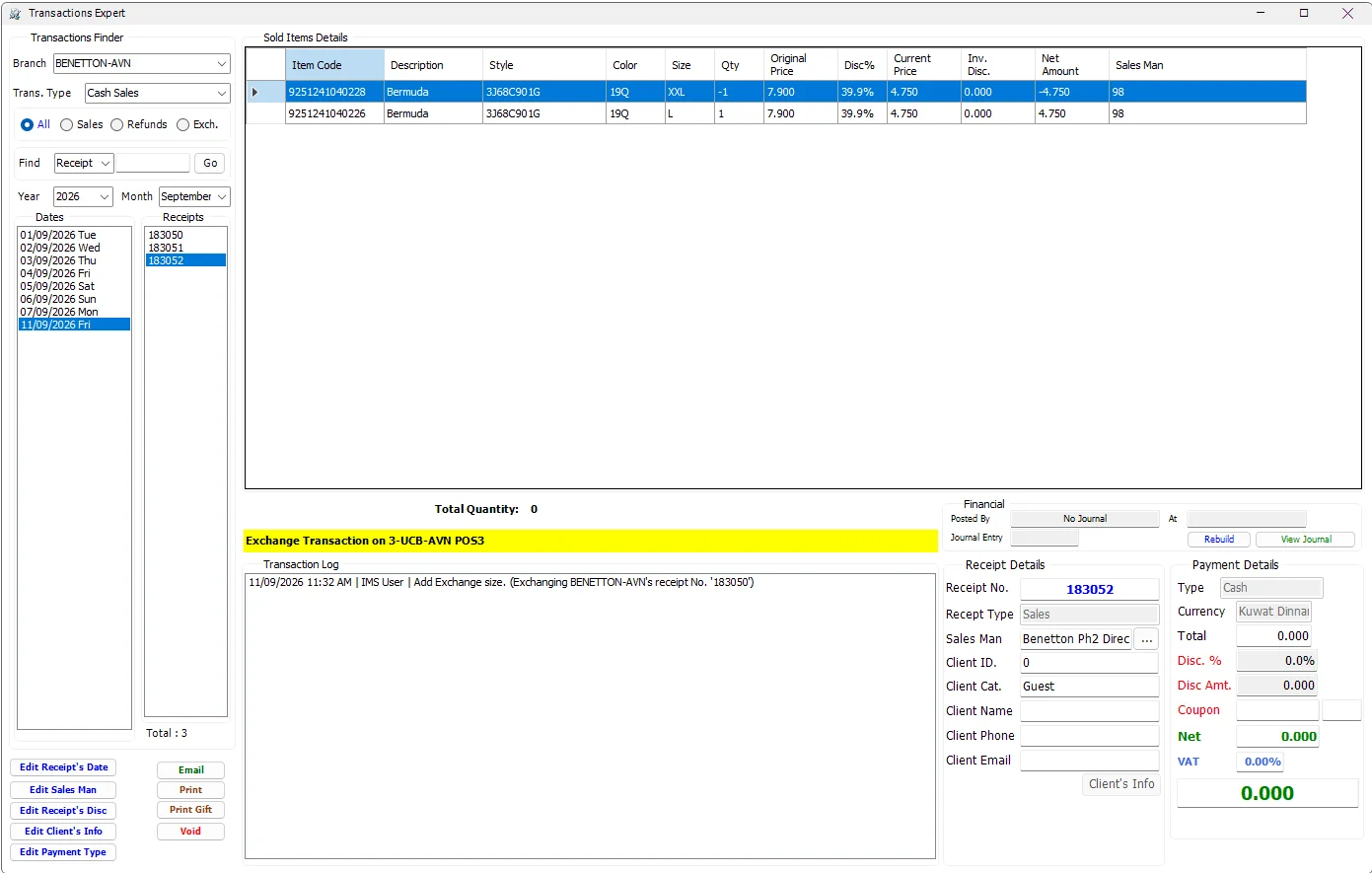Click the Coupon input field
The image size is (1372, 873).
pyautogui.click(x=1277, y=710)
